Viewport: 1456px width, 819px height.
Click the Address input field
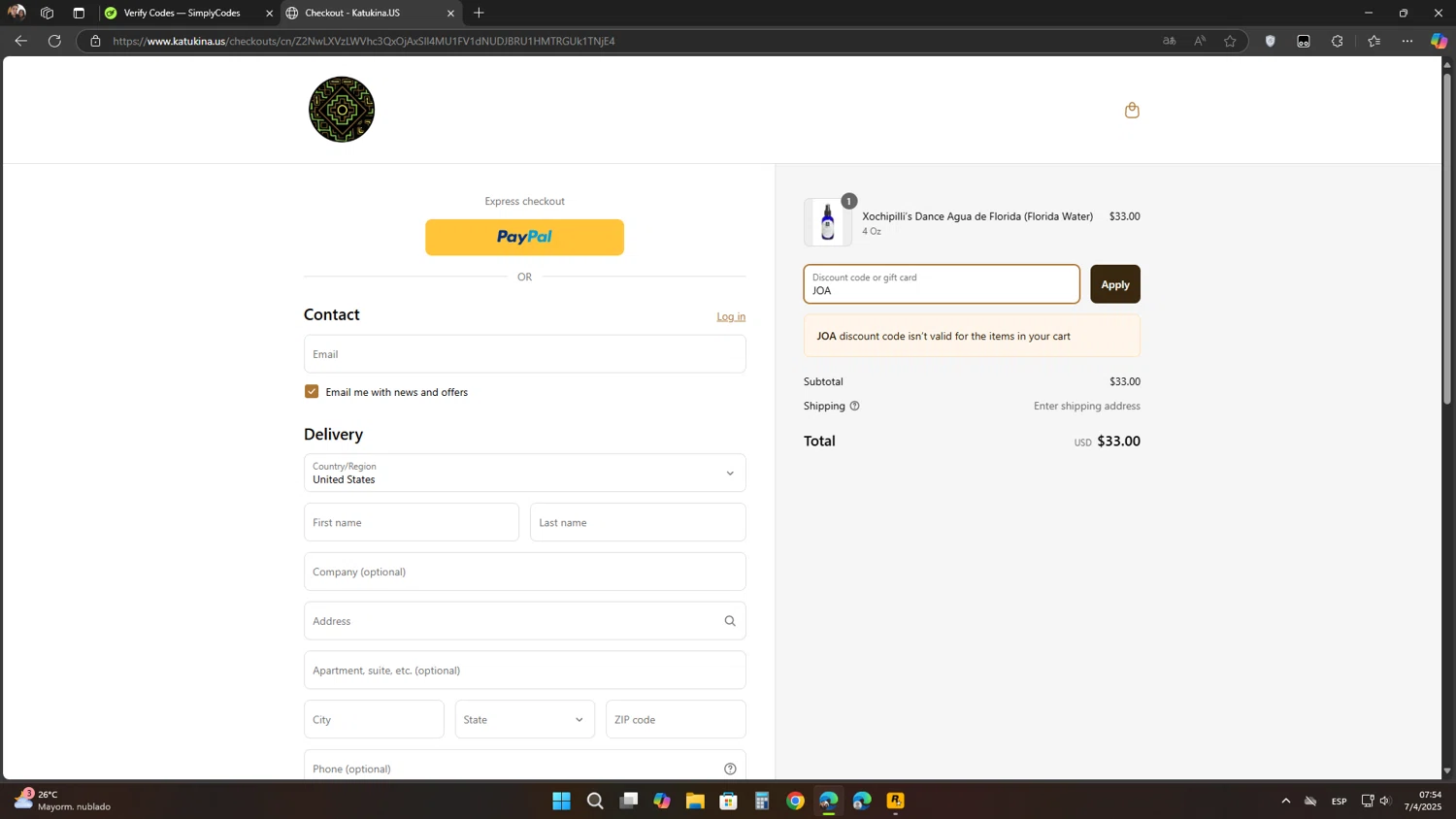coord(525,621)
